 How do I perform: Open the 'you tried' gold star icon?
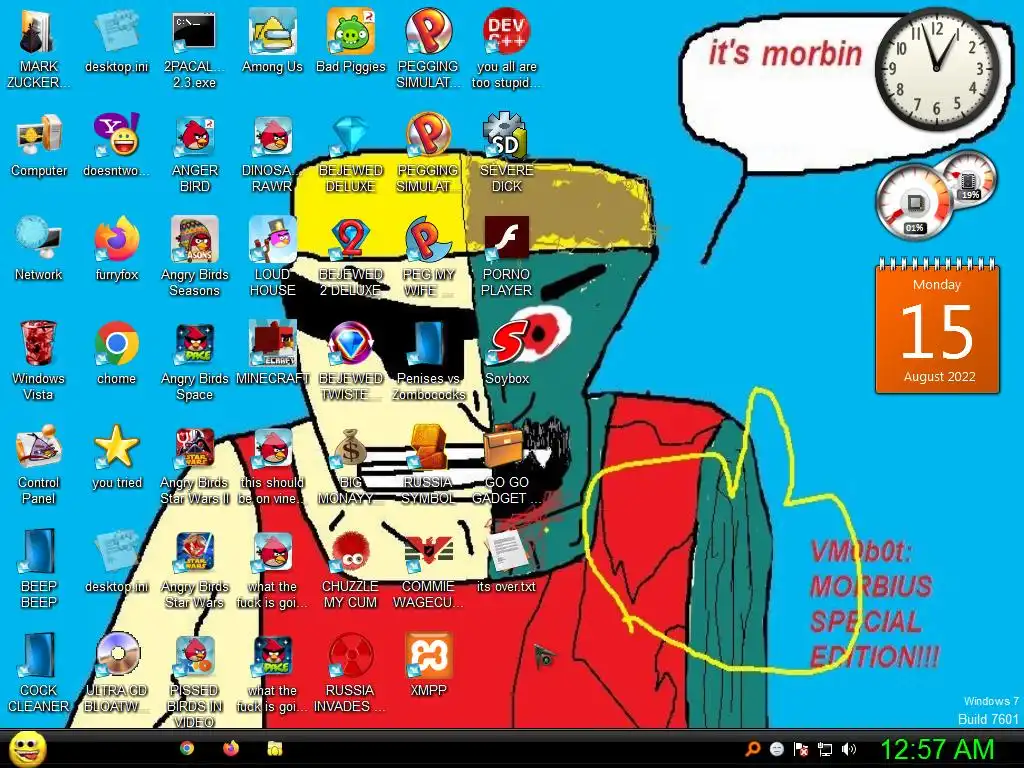tap(116, 447)
